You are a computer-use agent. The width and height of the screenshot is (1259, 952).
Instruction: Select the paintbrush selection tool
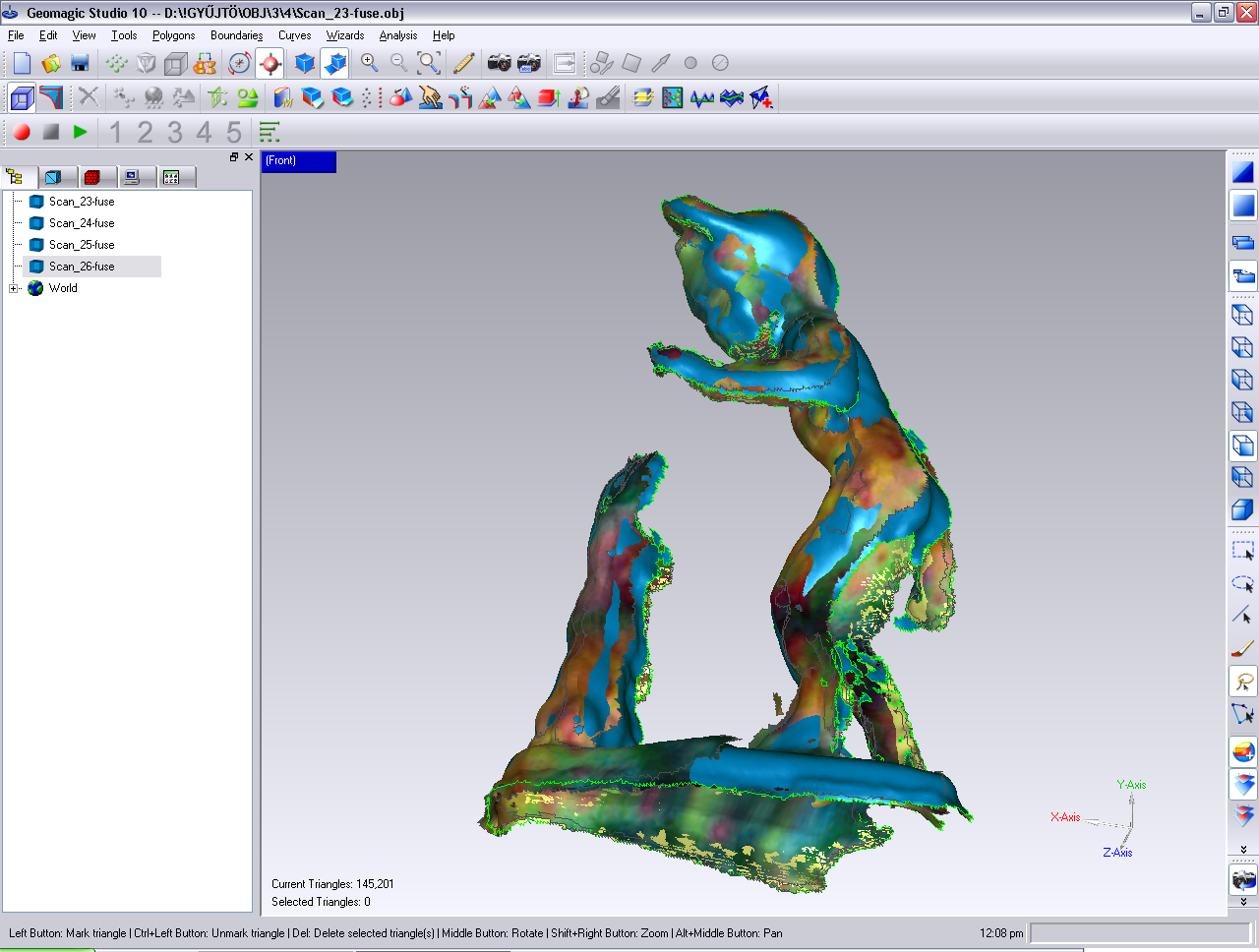pyautogui.click(x=1243, y=649)
